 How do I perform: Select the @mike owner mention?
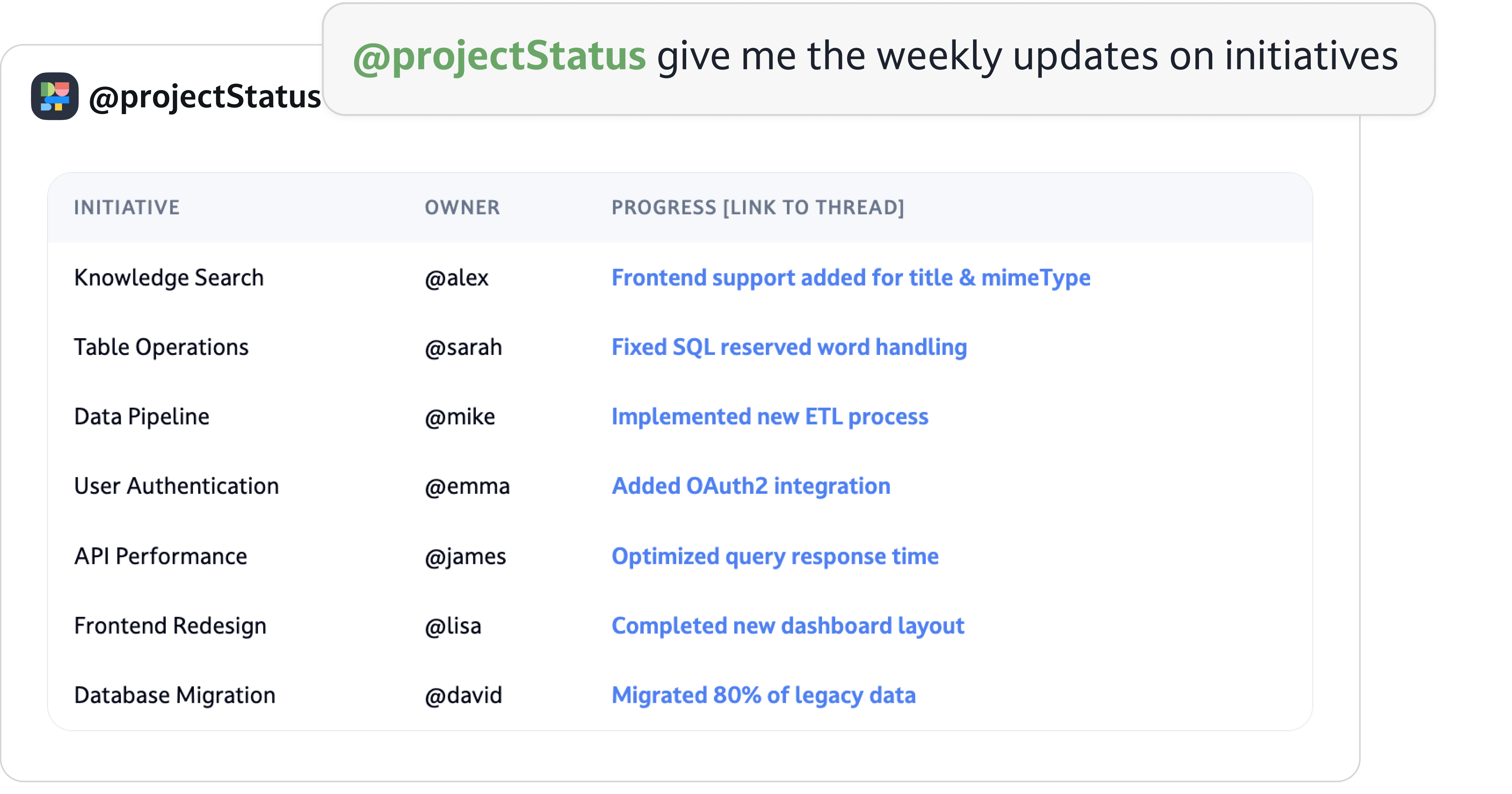[460, 416]
